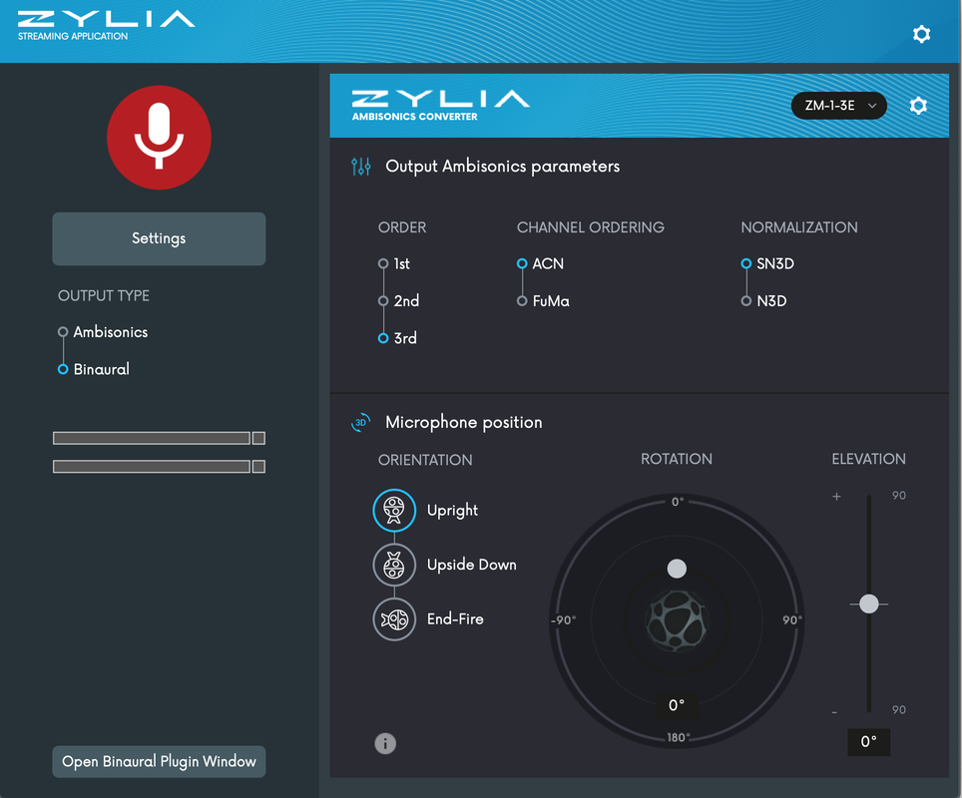
Task: Click the lower level meter clip indicator
Action: pyautogui.click(x=259, y=467)
